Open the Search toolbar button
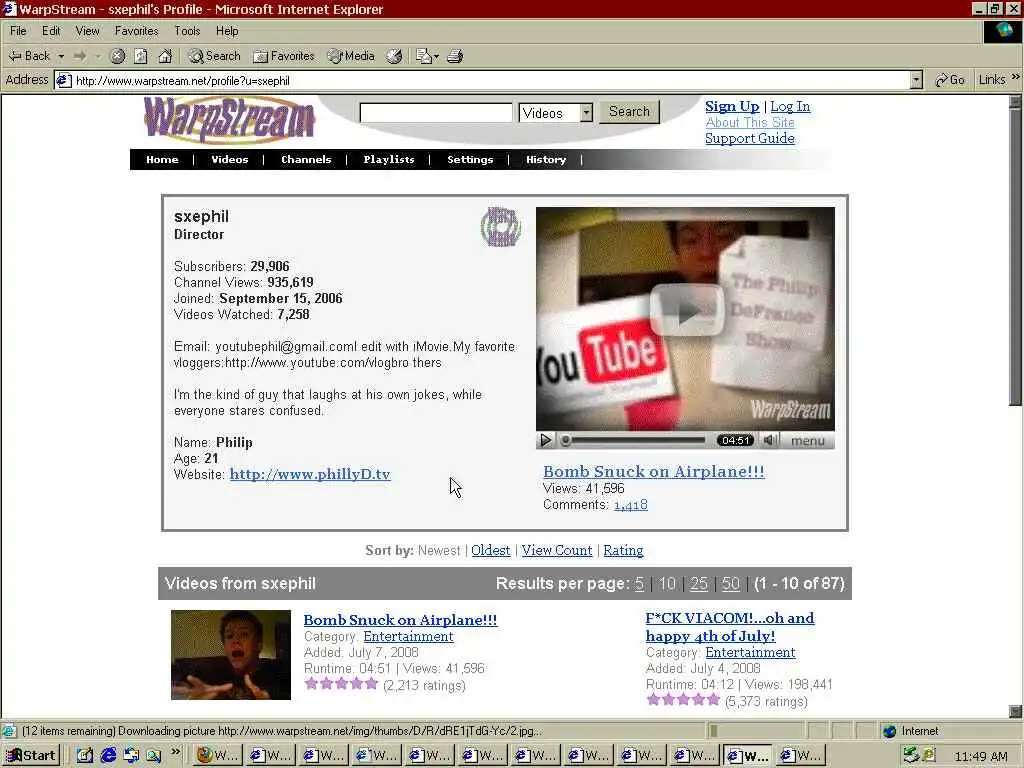The image size is (1024, 768). 214,56
